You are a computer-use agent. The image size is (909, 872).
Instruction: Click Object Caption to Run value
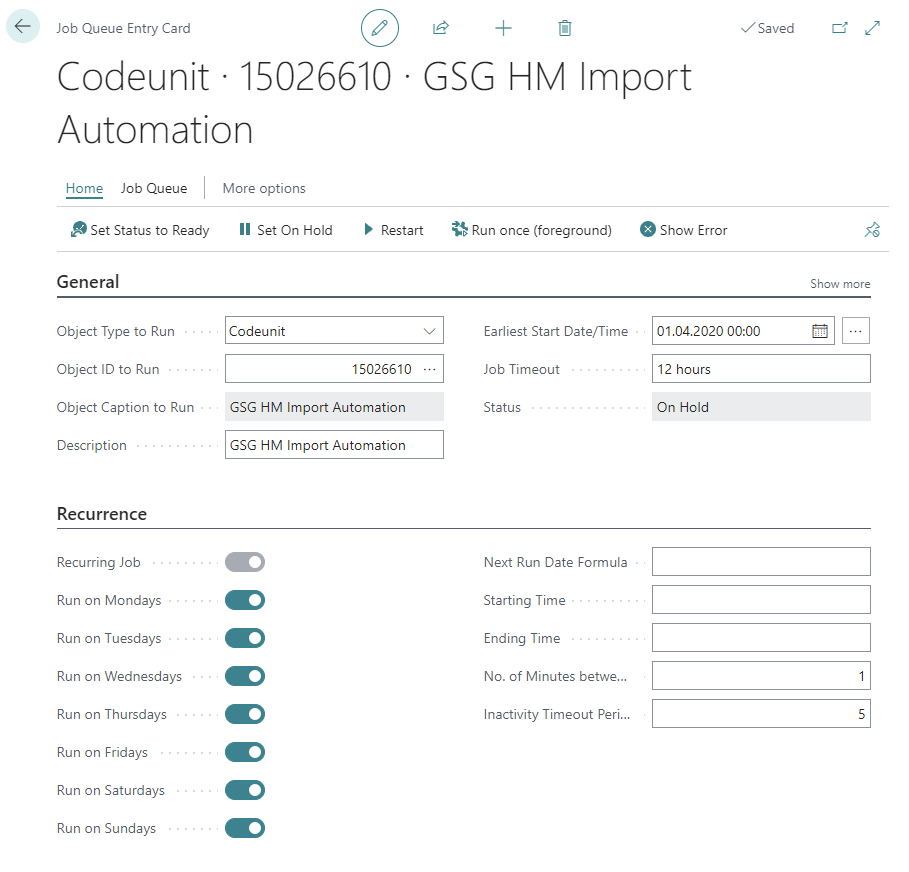pyautogui.click(x=334, y=406)
